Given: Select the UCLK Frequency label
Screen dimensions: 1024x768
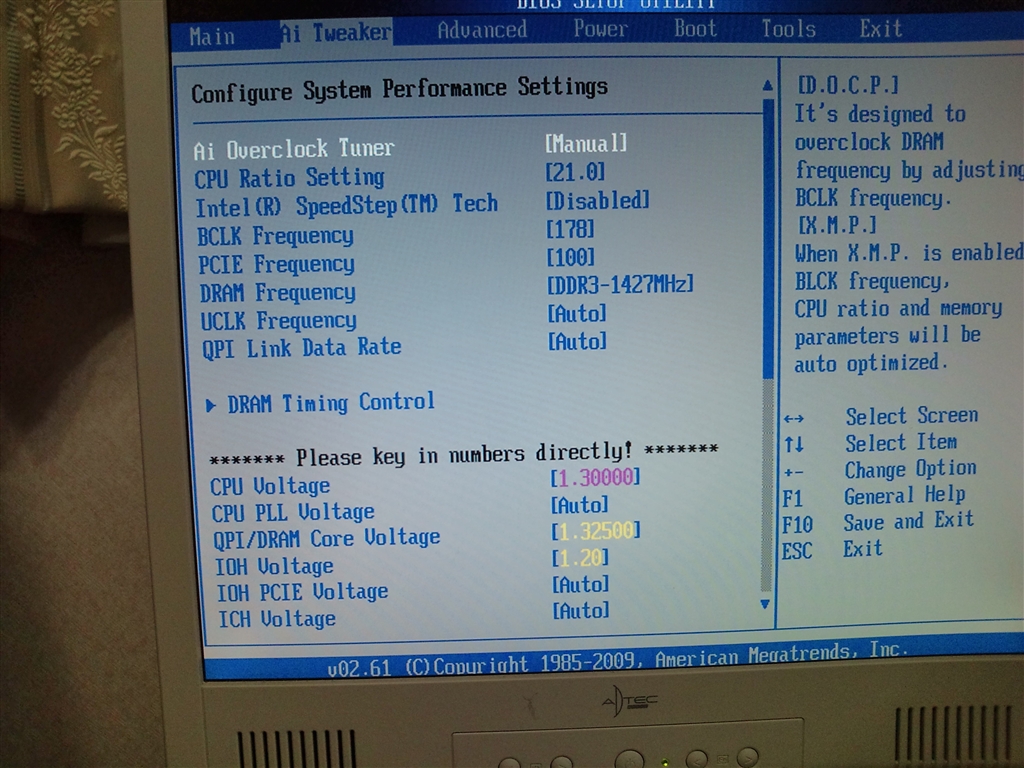Looking at the screenshot, I should 279,321.
